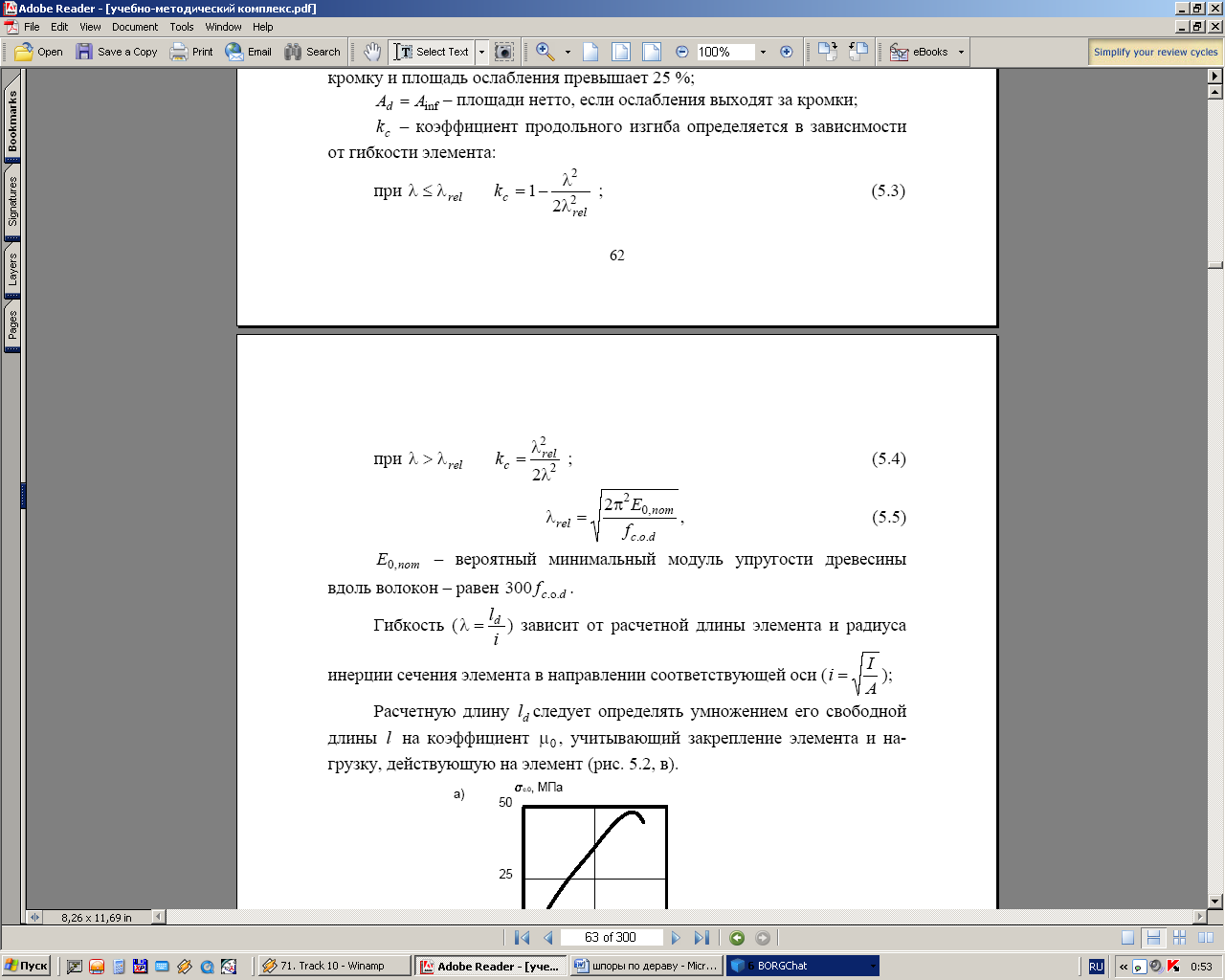Expand the Zoom tool dropdown arrow
The height and width of the screenshot is (980, 1225).
click(x=568, y=52)
